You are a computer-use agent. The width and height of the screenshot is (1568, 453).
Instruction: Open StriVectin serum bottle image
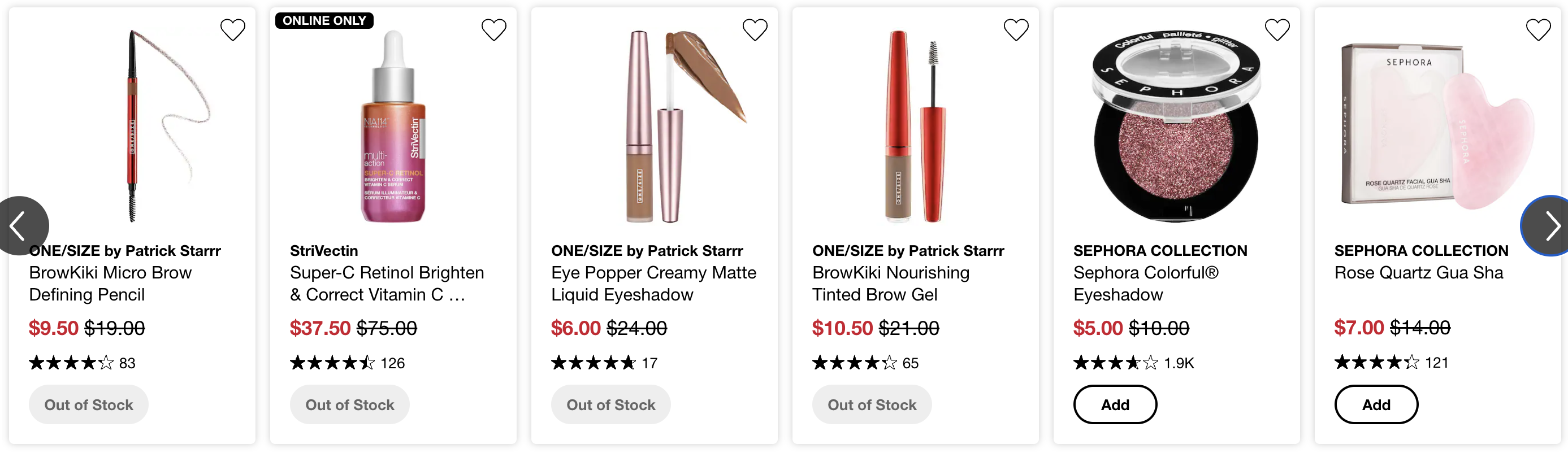pyautogui.click(x=393, y=126)
